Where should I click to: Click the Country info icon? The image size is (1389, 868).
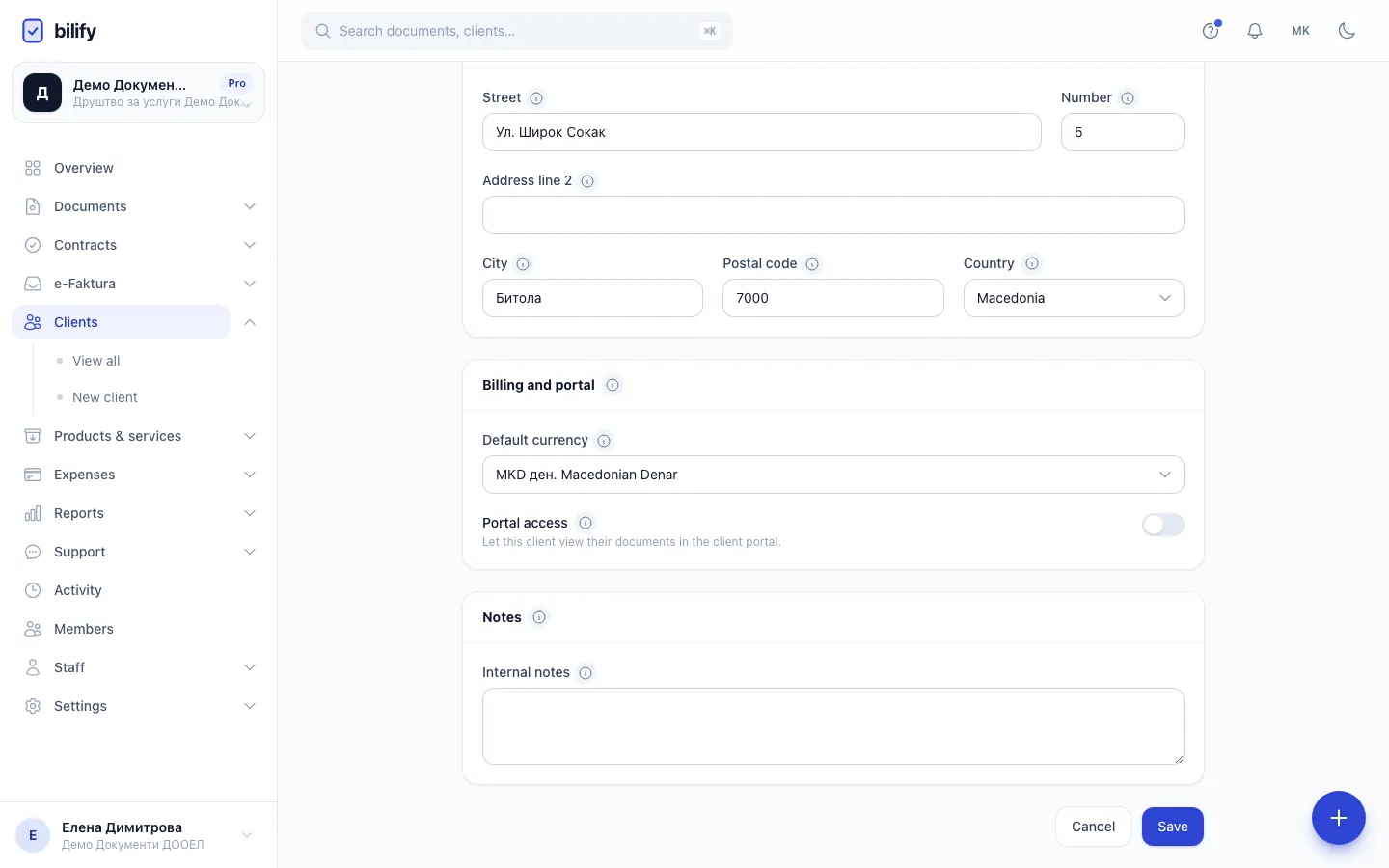pos(1032,263)
